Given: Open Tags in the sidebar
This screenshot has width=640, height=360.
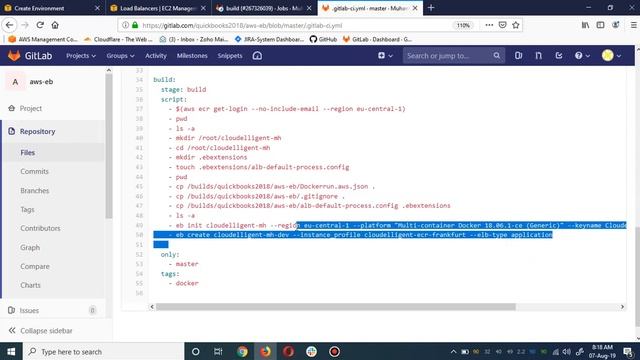Looking at the screenshot, I should pyautogui.click(x=27, y=209).
